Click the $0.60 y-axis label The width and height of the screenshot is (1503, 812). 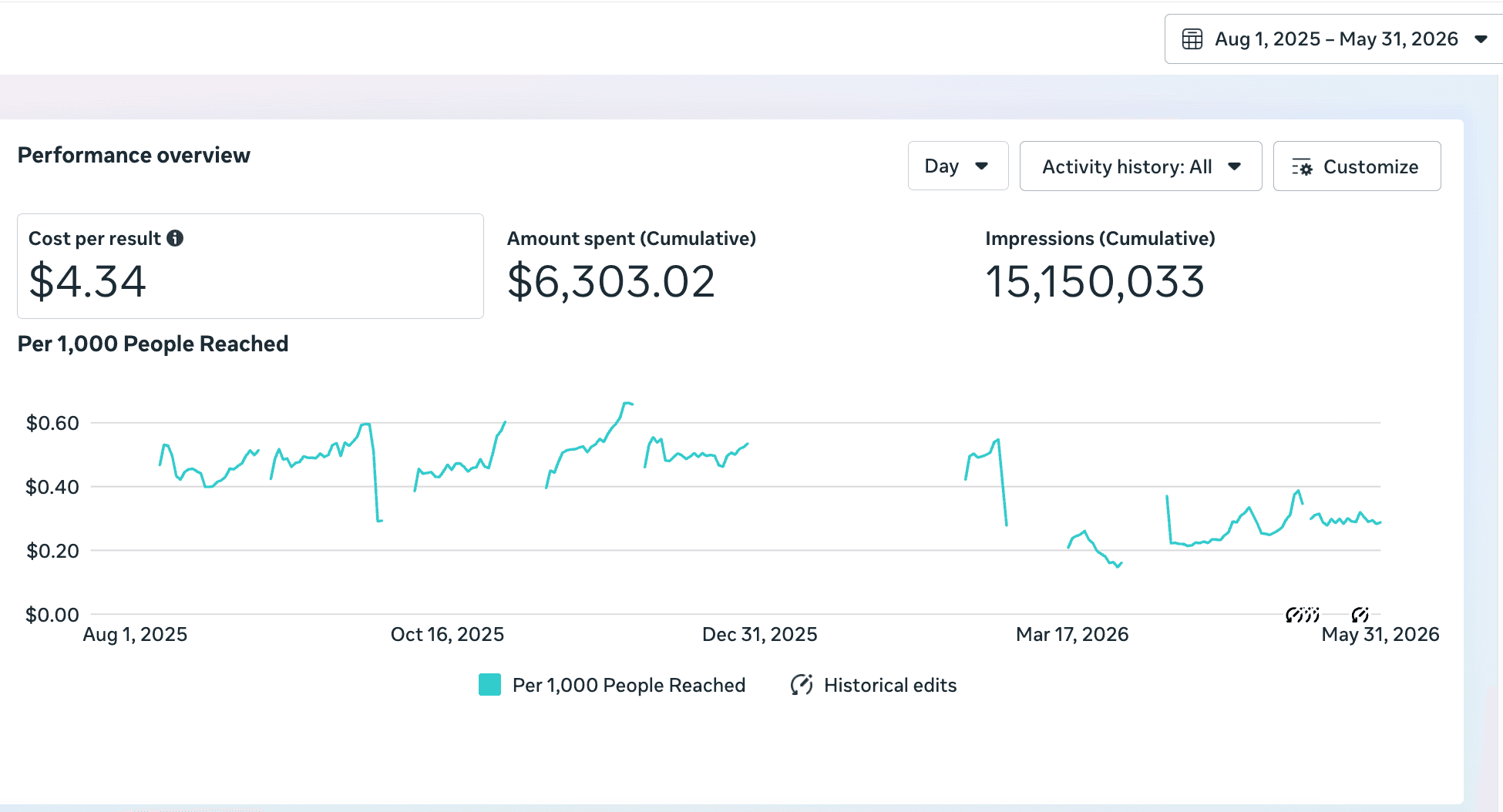52,423
